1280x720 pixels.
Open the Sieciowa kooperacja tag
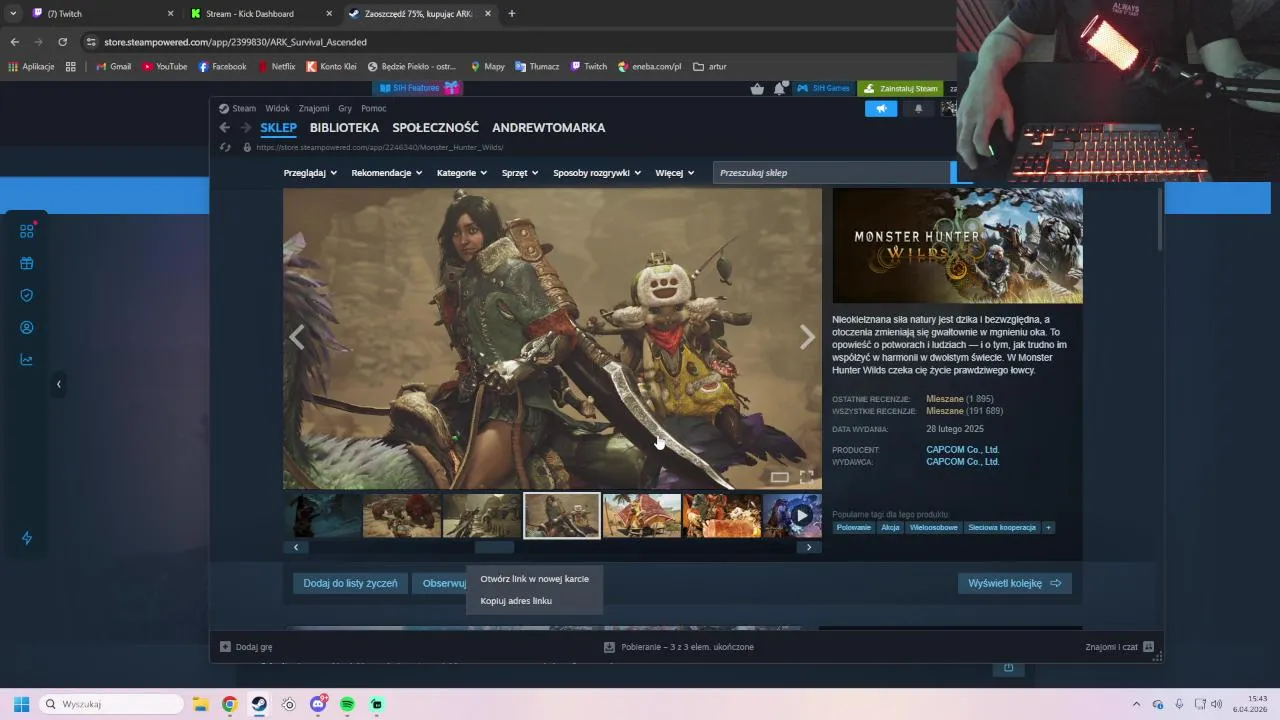point(1001,528)
